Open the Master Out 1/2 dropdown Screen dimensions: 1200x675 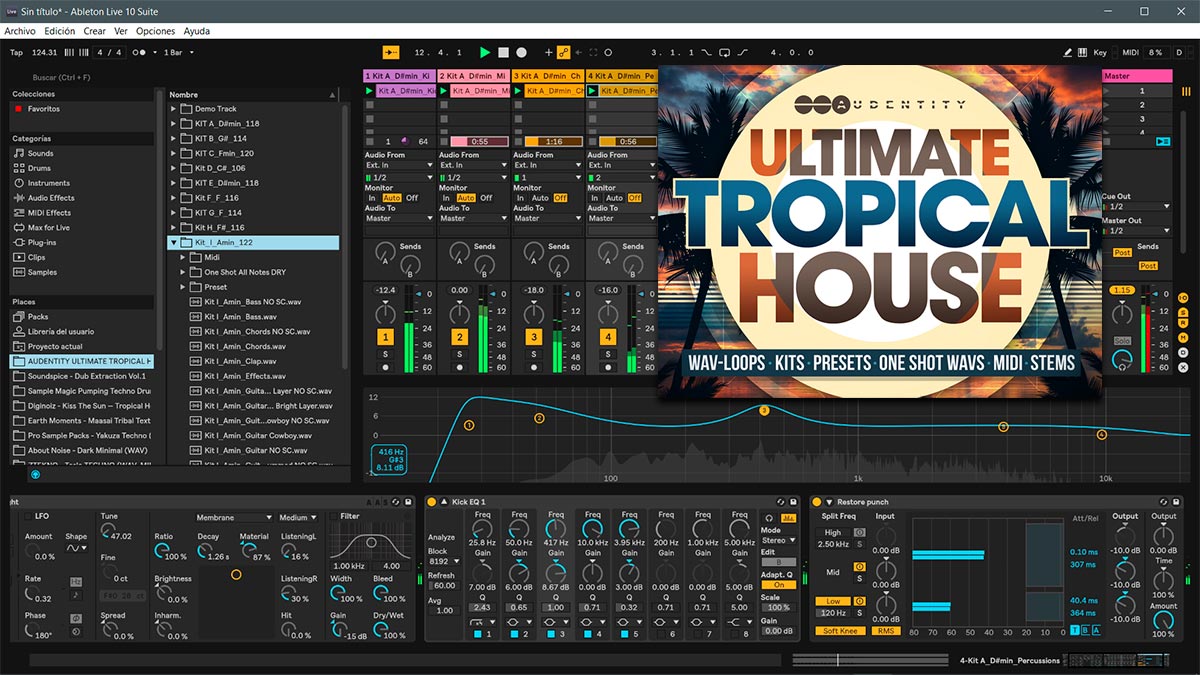point(1136,231)
